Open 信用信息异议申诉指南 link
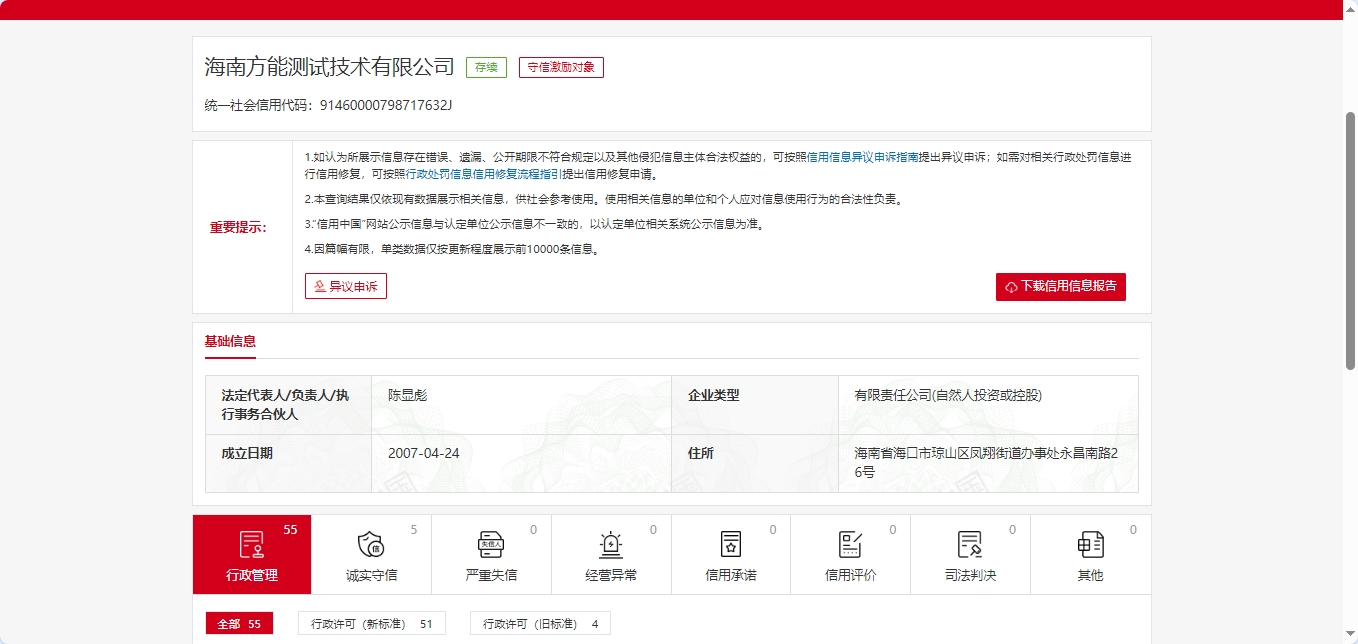Viewport: 1358px width, 644px height. pyautogui.click(x=862, y=157)
